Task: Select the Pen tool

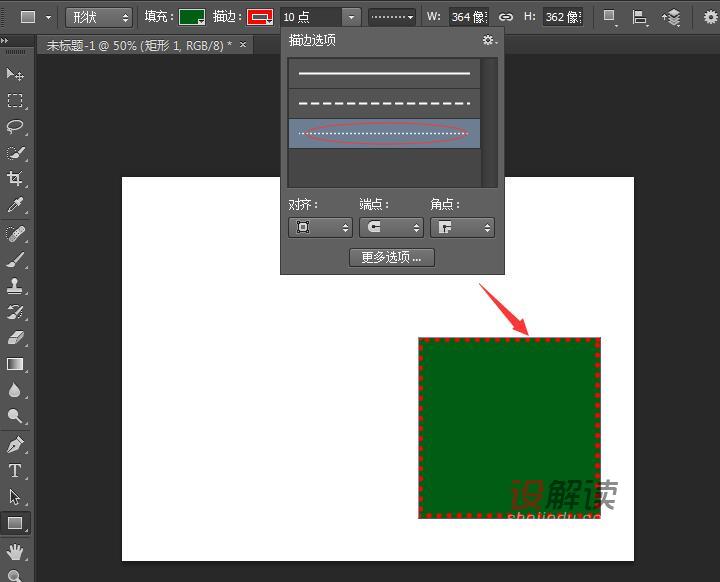Action: pos(15,445)
